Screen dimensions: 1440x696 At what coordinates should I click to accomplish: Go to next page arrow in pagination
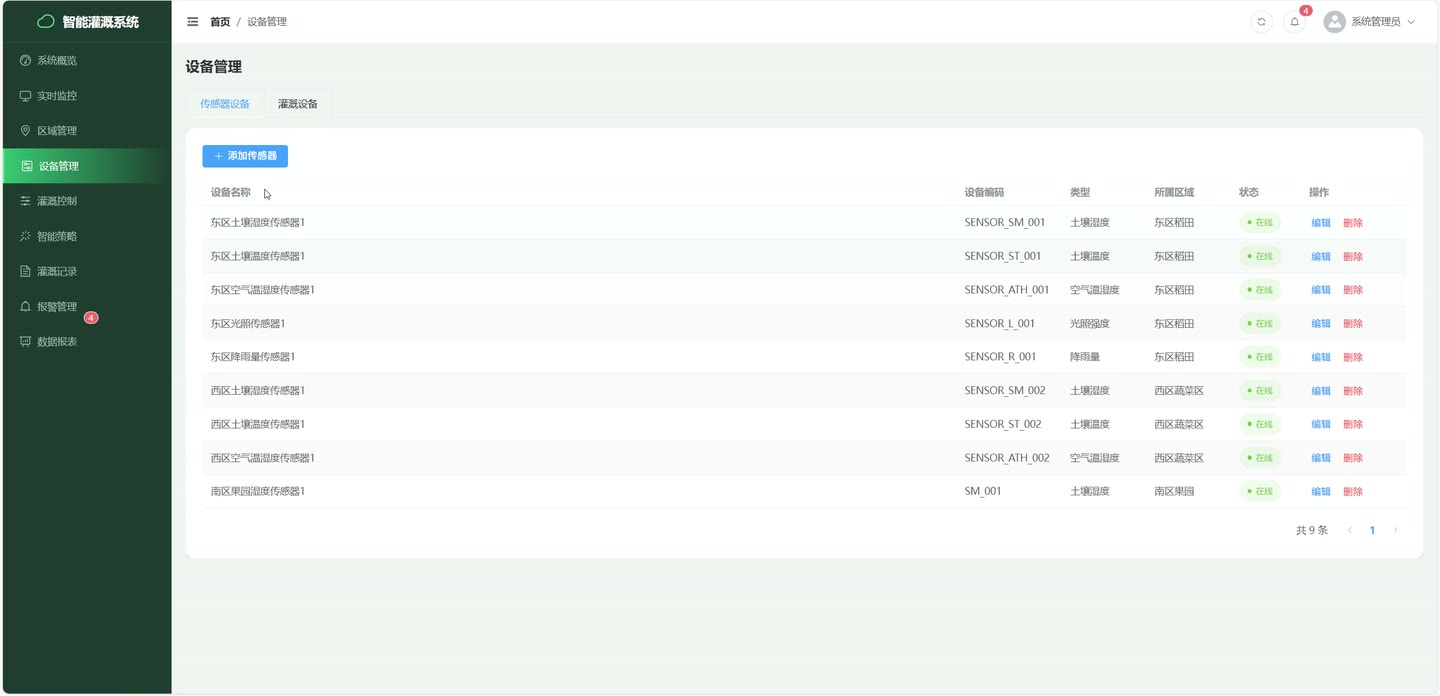tap(1395, 530)
